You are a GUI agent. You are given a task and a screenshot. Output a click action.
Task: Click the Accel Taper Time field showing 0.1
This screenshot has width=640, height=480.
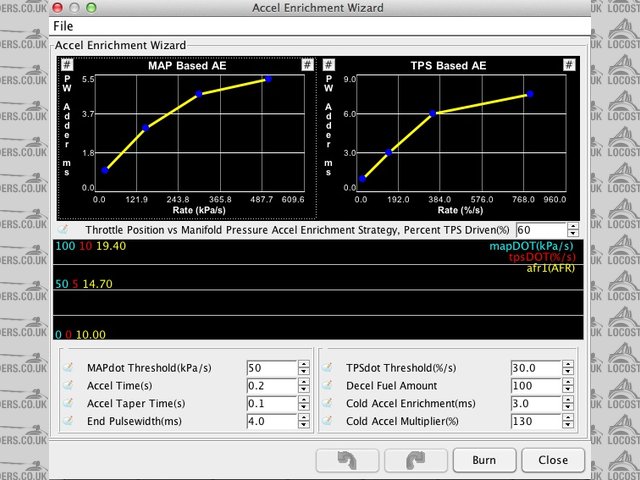click(272, 403)
